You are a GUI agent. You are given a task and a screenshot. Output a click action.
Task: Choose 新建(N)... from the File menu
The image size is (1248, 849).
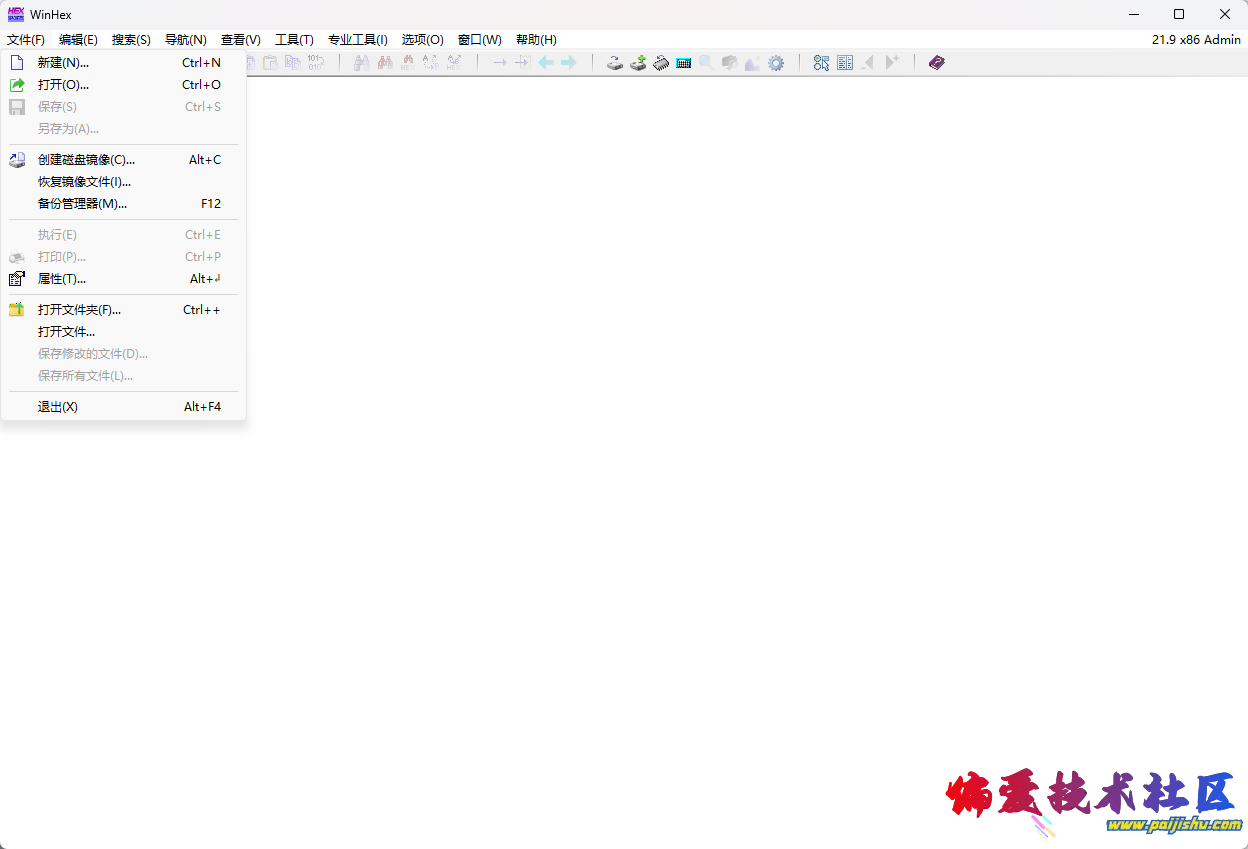coord(123,62)
